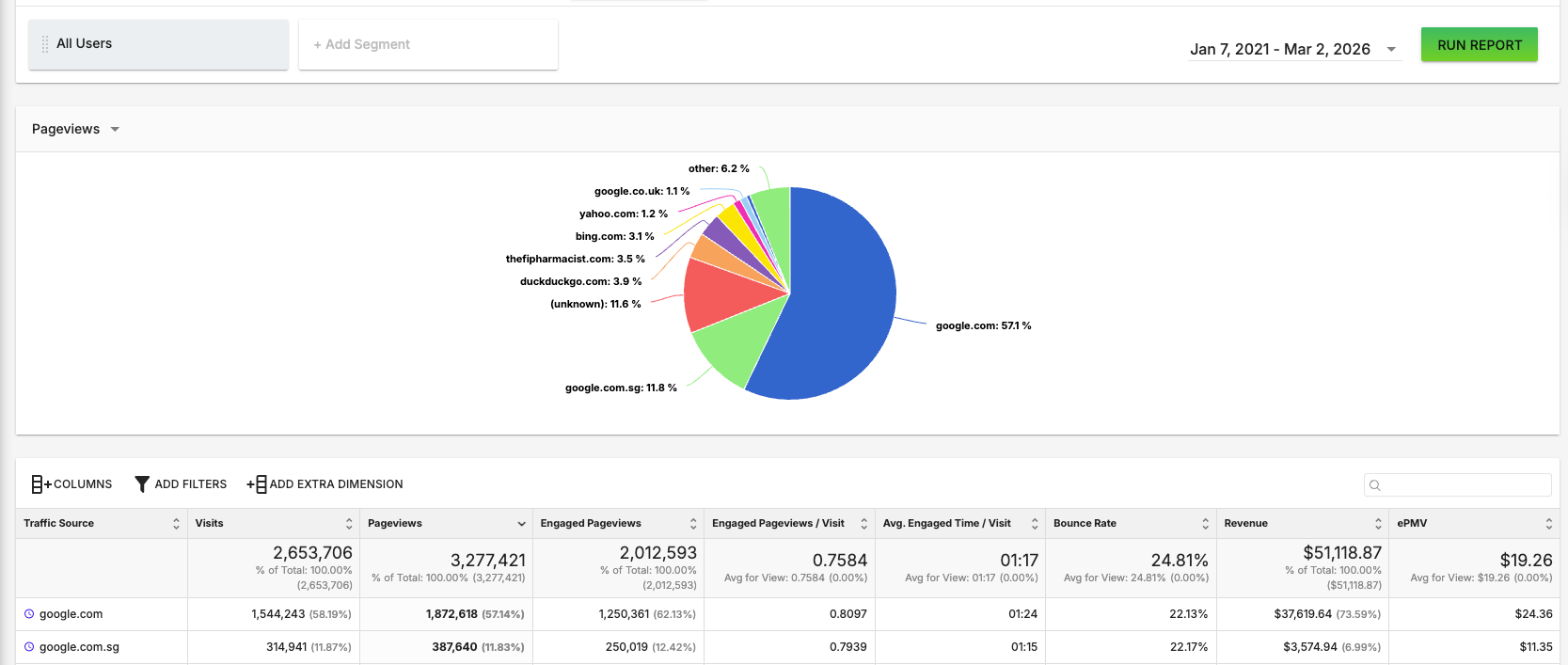Viewport: 1568px width, 665px height.
Task: Toggle sort on Bounce Rate column
Action: (1205, 524)
